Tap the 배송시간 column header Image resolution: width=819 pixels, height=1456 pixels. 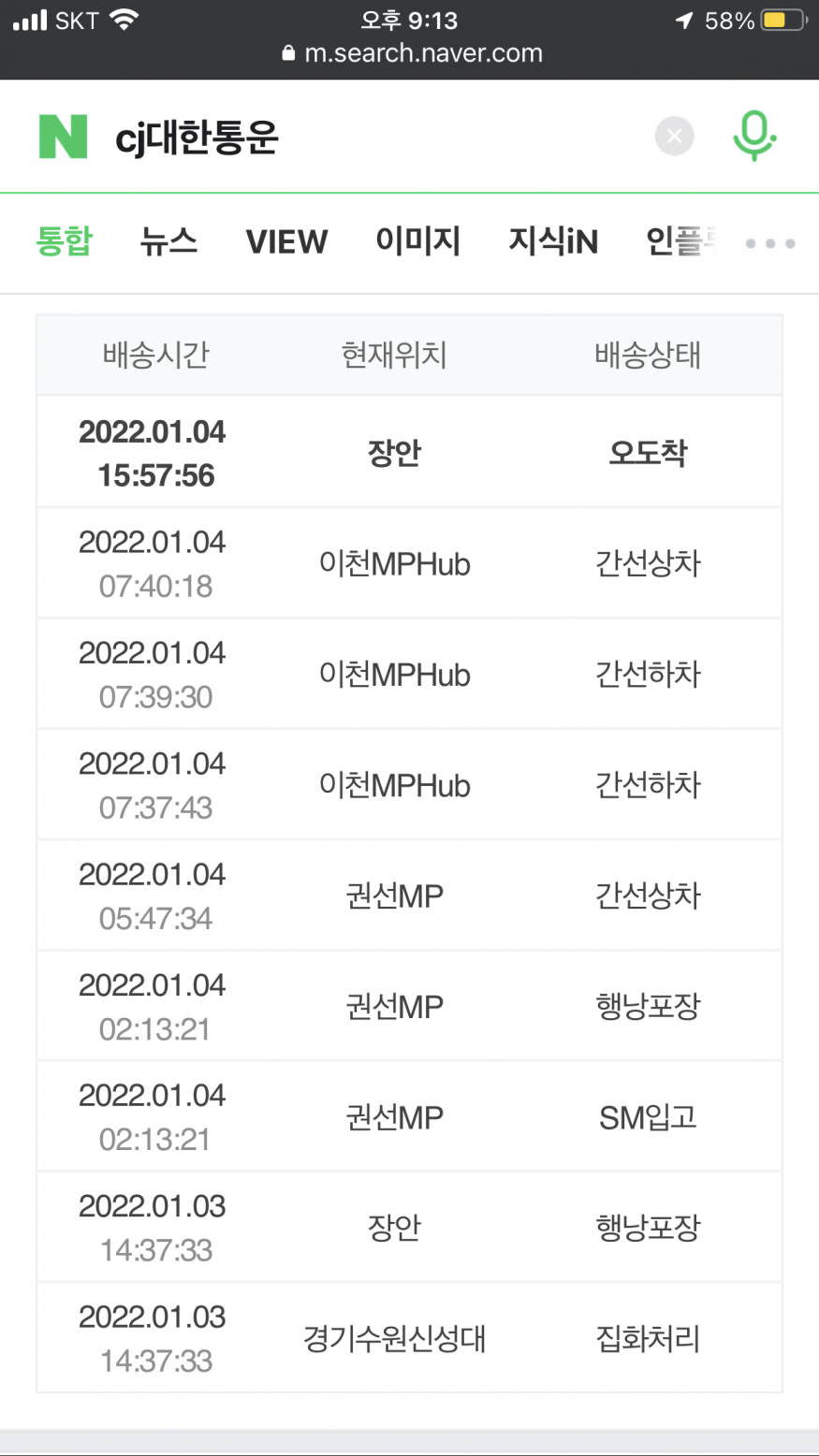[x=155, y=356]
